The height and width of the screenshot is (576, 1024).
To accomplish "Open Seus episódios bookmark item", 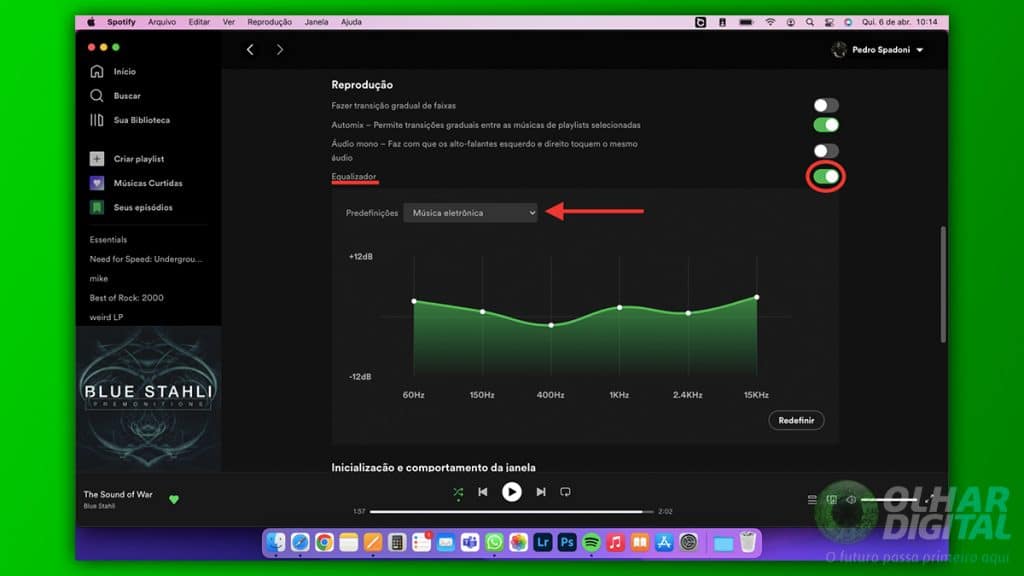I will tap(131, 208).
